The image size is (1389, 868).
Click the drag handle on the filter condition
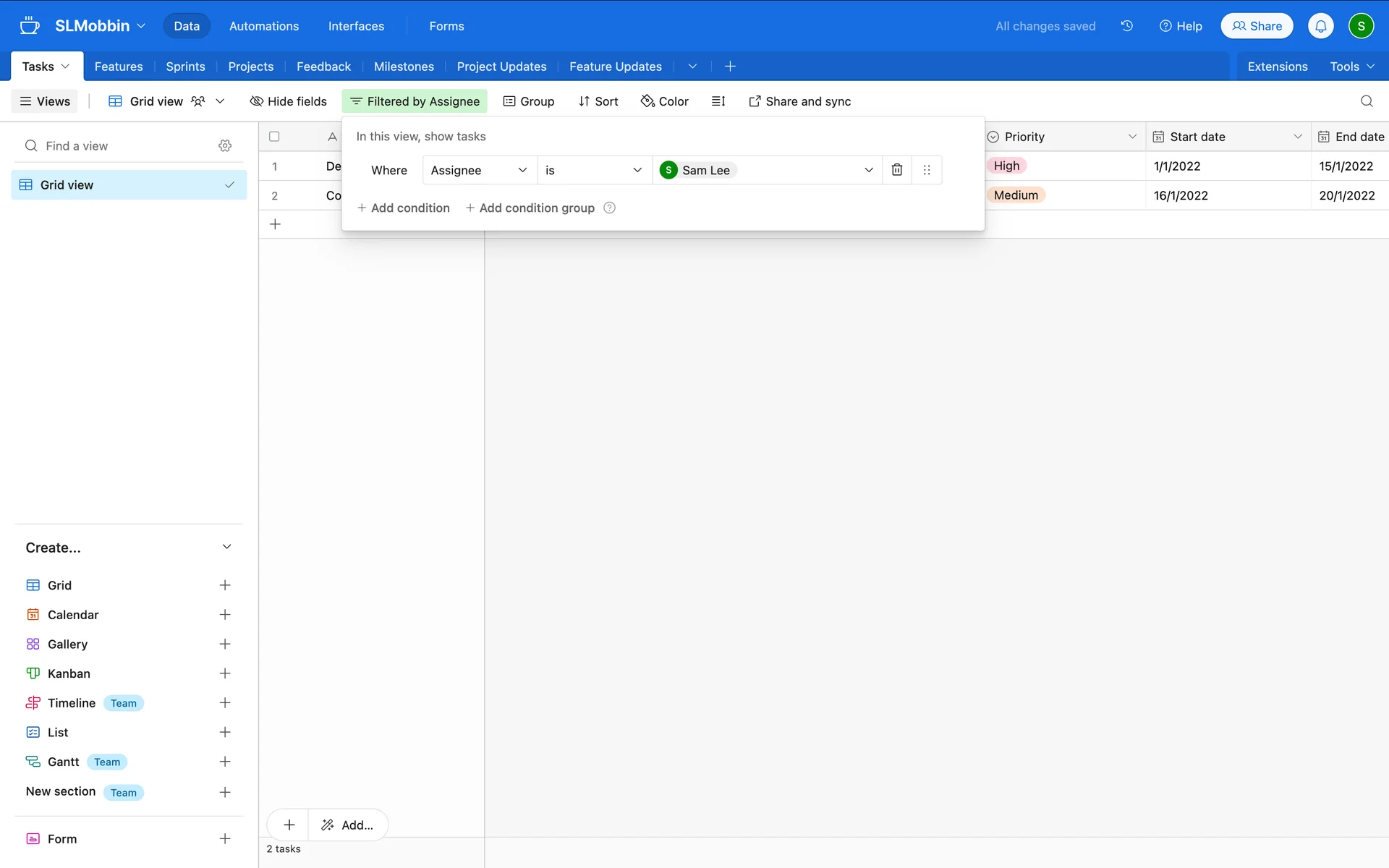[x=927, y=170]
